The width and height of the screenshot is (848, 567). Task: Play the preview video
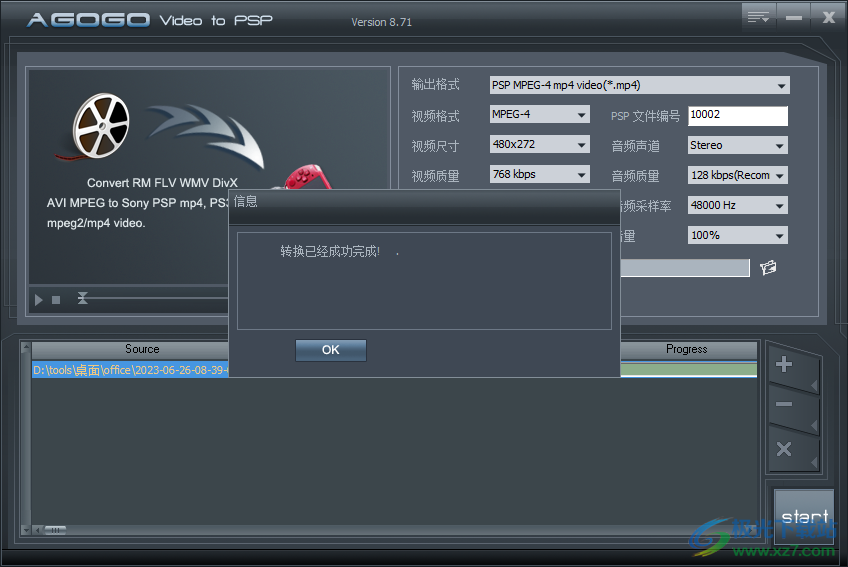38,300
